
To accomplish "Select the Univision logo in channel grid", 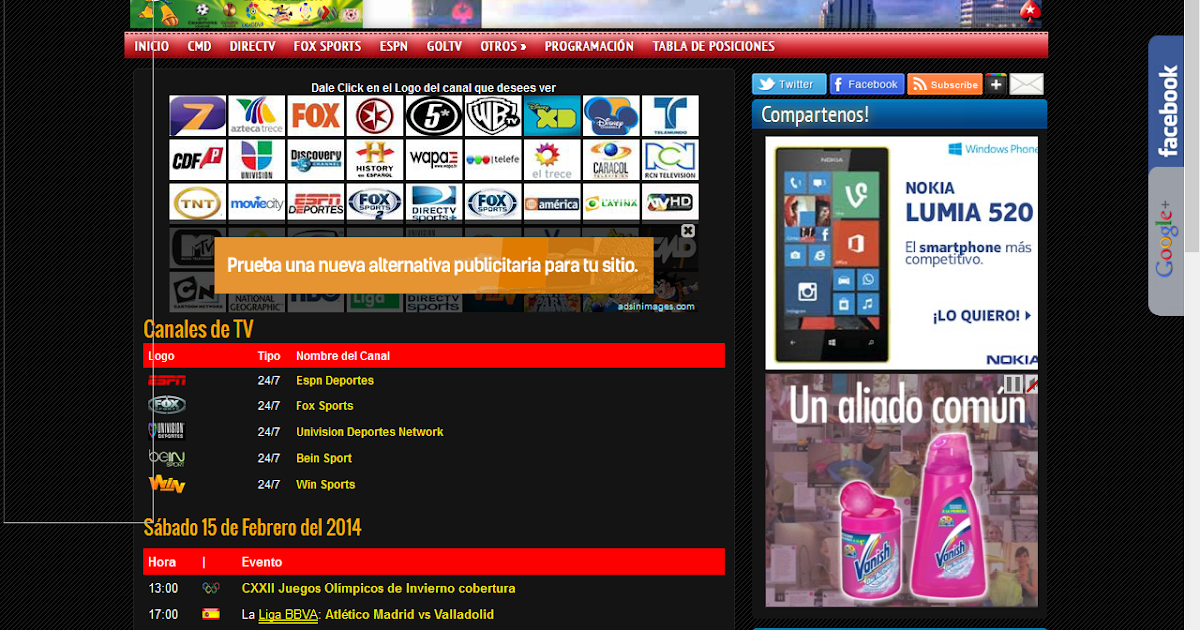I will 257,160.
